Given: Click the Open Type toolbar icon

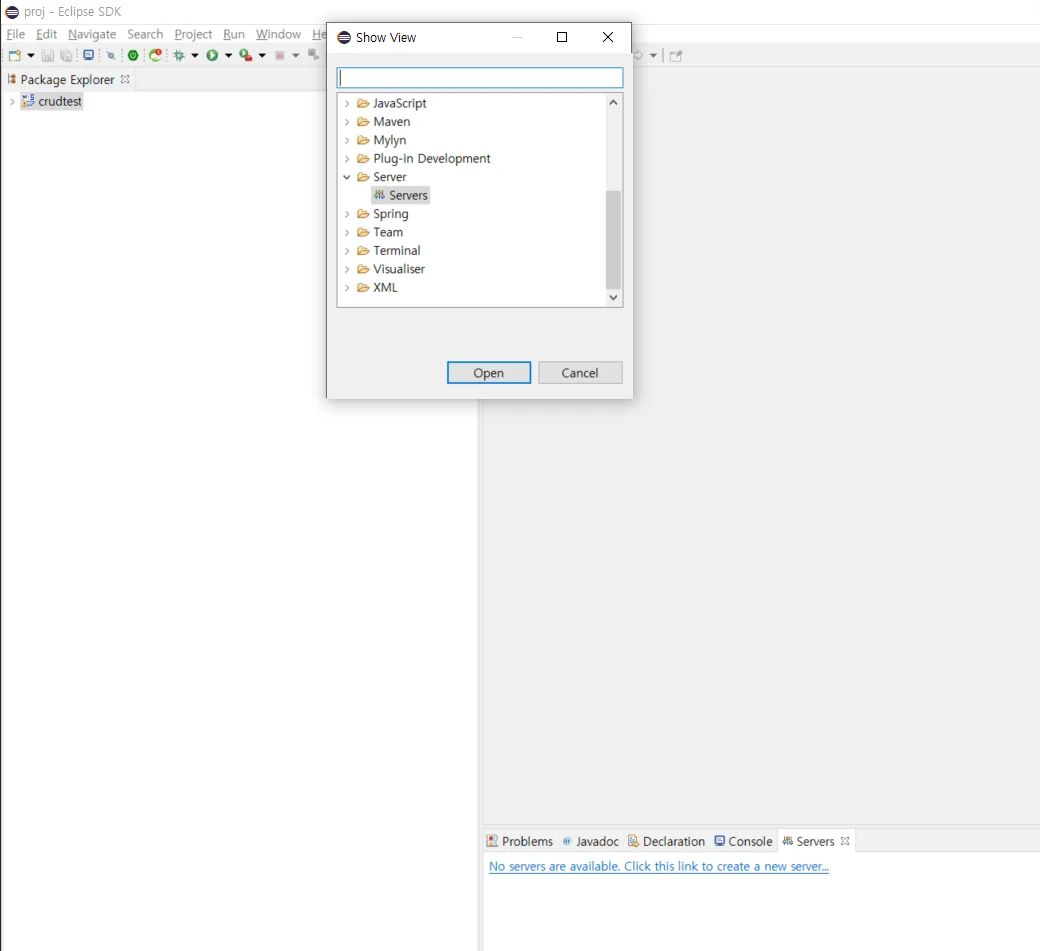Looking at the screenshot, I should pos(89,55).
